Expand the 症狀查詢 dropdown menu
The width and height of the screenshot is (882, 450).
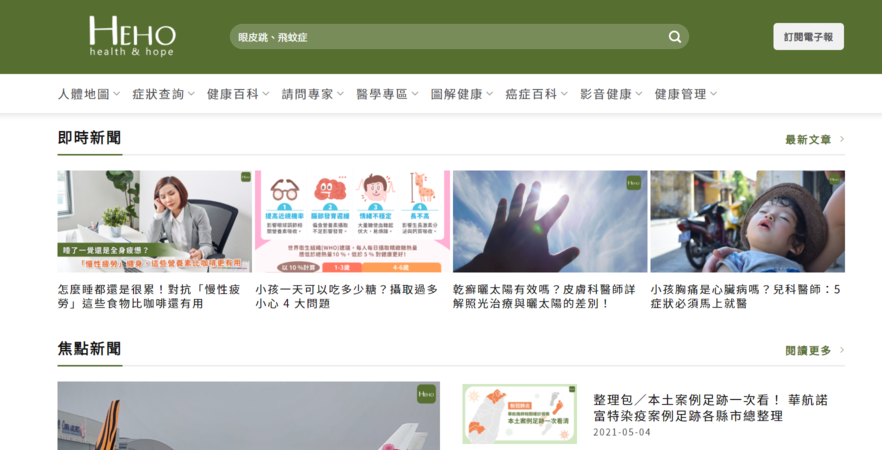[163, 94]
